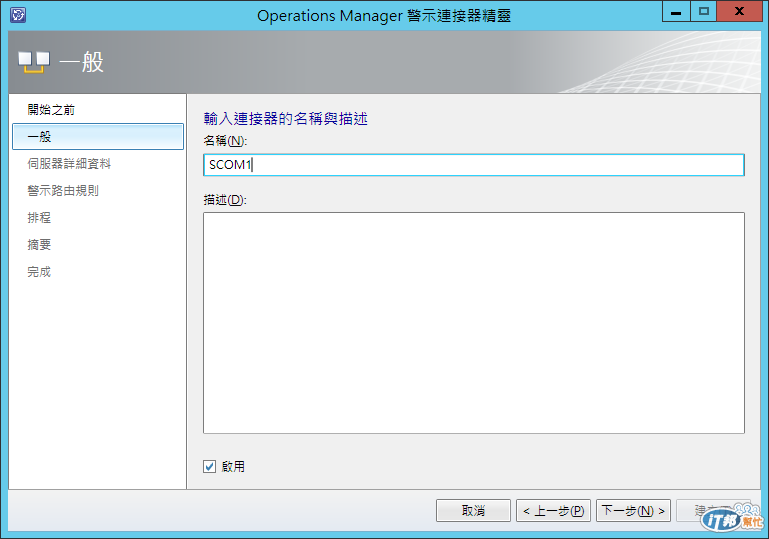Click the 上一步 button
The height and width of the screenshot is (539, 769).
coord(553,511)
